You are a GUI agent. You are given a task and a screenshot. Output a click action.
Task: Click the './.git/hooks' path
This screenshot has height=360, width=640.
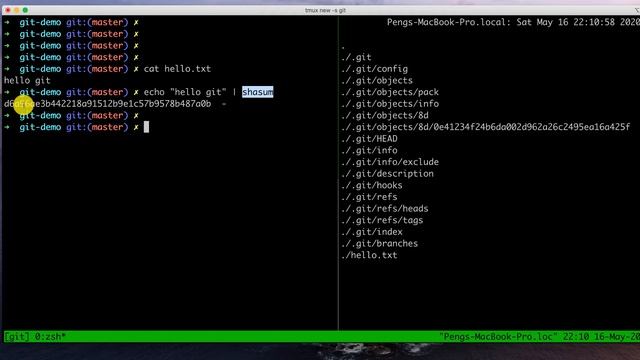click(372, 185)
